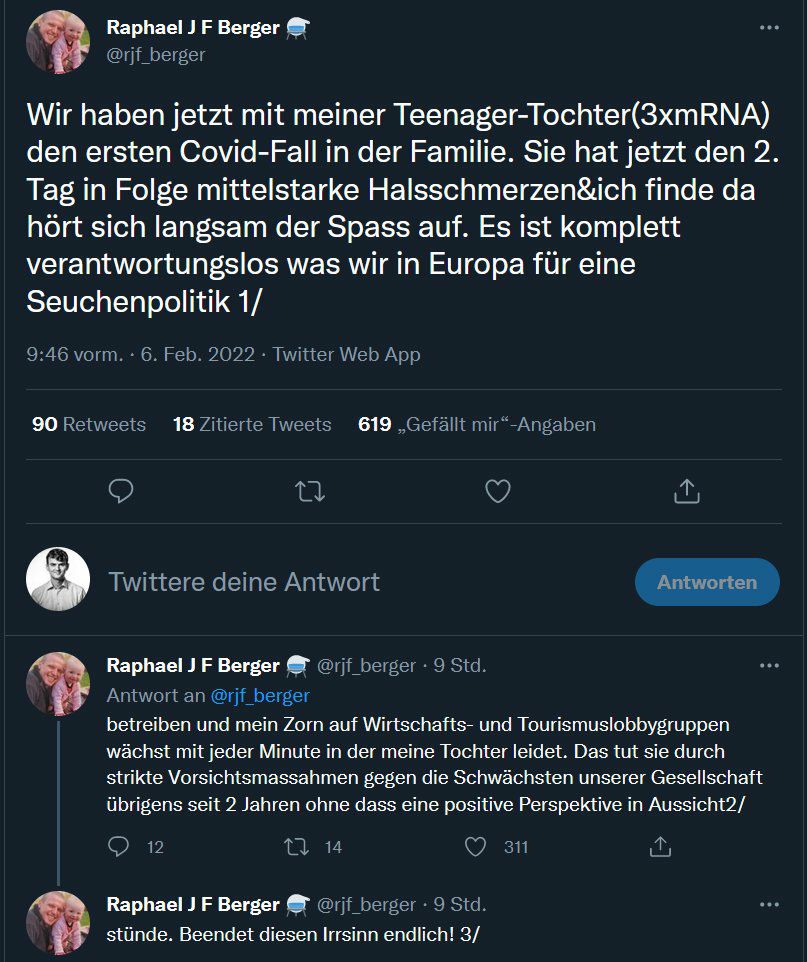Open more options on the 3/ reply tweet
This screenshot has width=807, height=962.
click(x=768, y=904)
